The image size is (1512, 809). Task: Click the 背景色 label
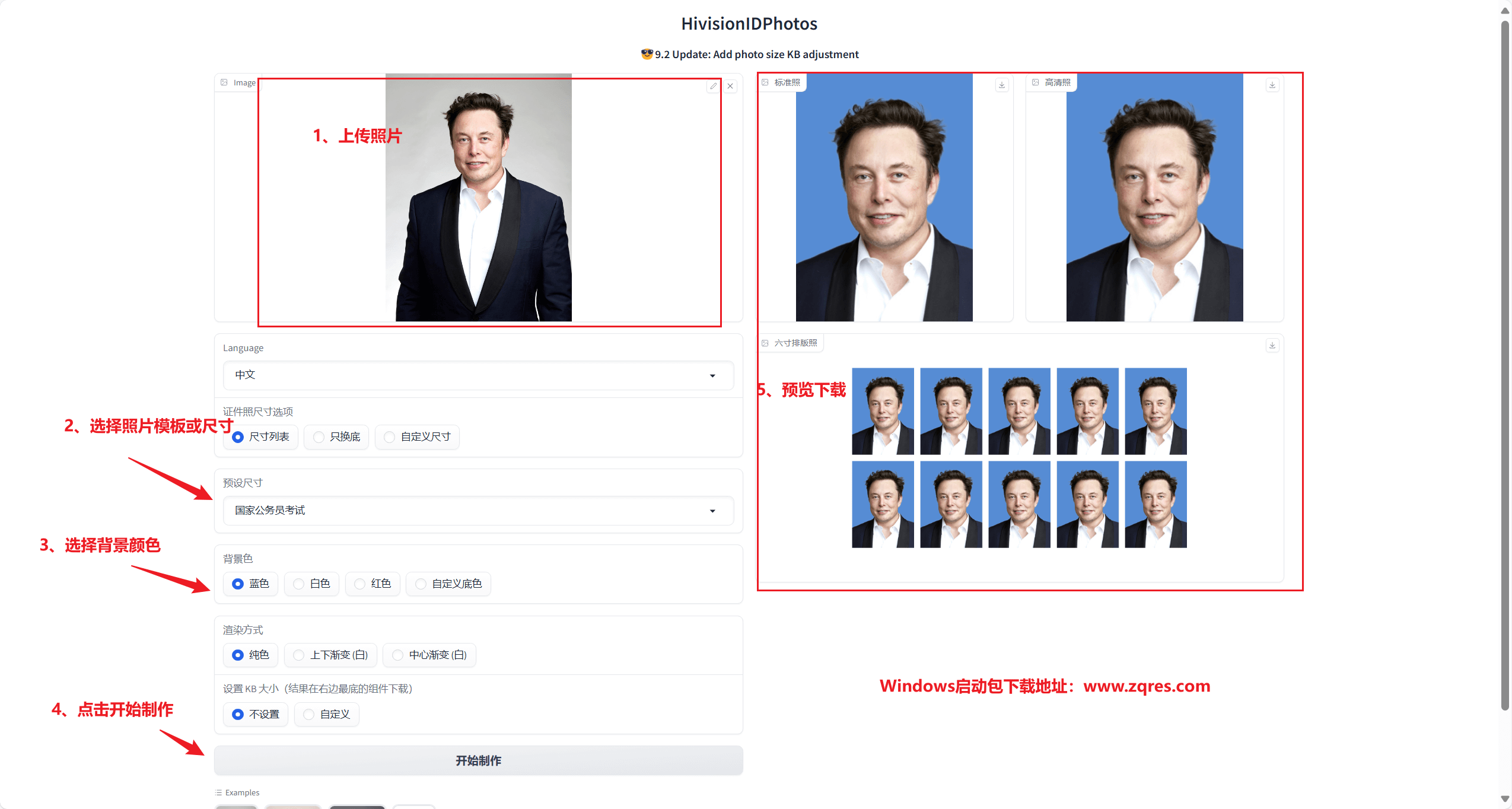[238, 559]
